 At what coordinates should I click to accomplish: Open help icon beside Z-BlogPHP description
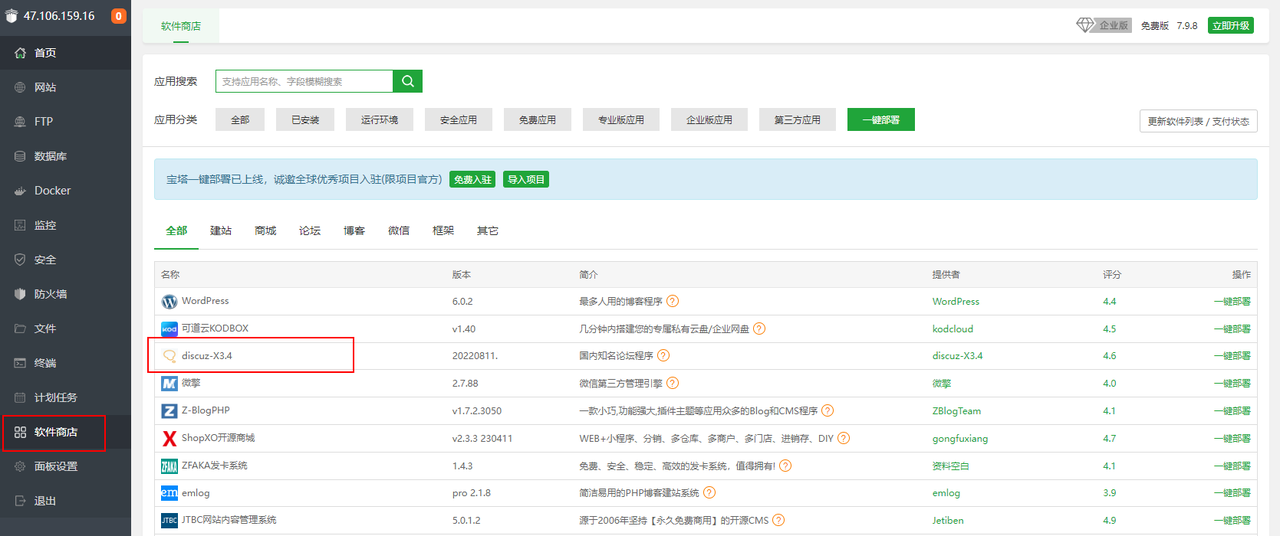828,411
